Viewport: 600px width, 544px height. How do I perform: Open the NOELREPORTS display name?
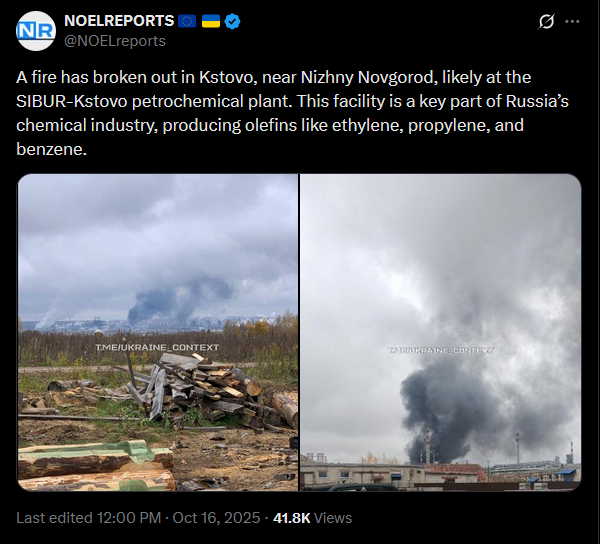[119, 21]
